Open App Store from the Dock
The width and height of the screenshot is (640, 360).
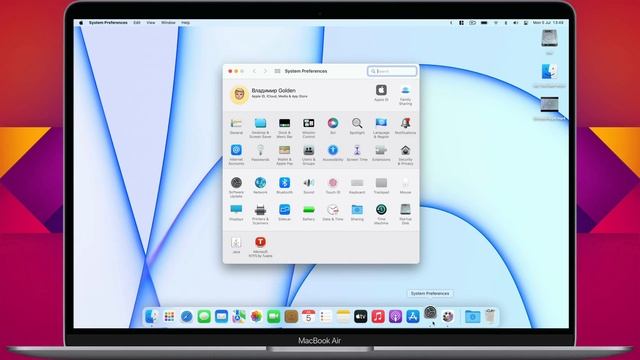(x=413, y=316)
